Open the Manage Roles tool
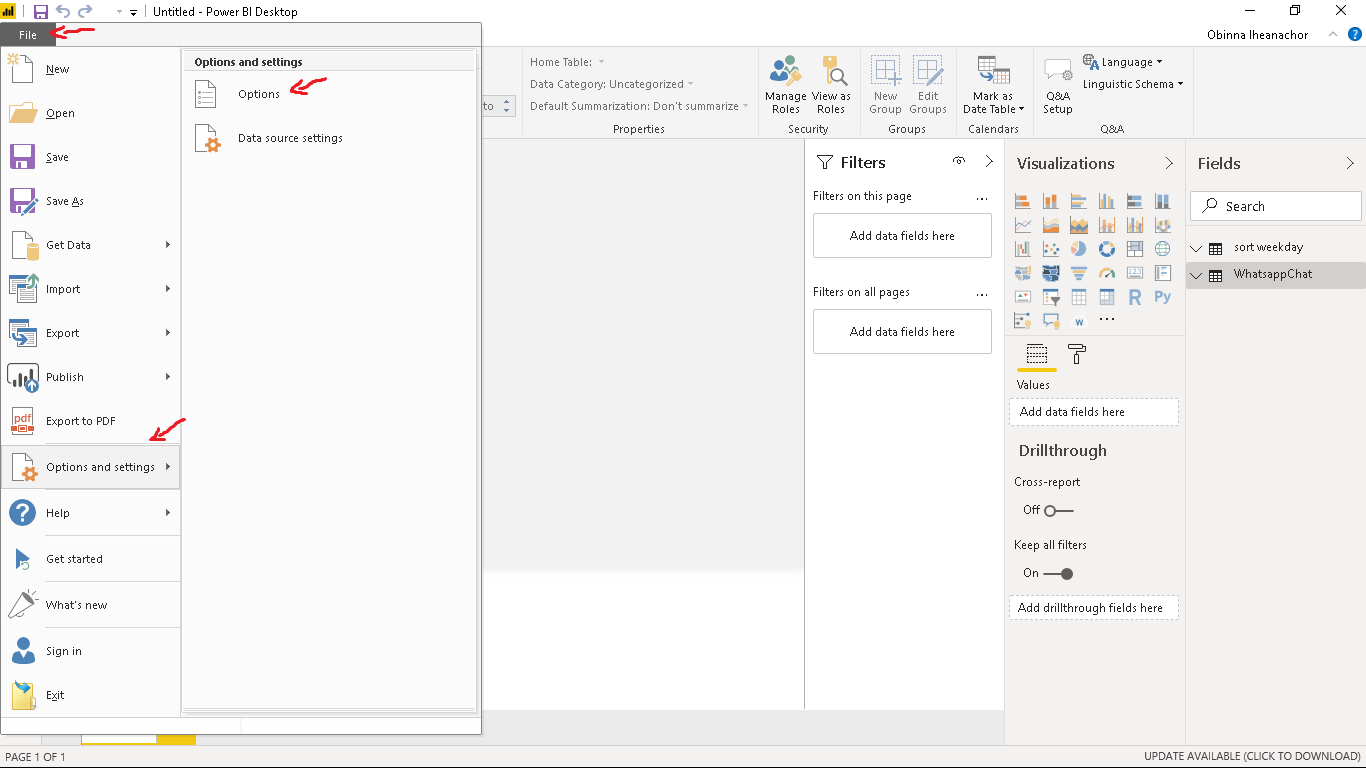The image size is (1366, 768). (785, 85)
